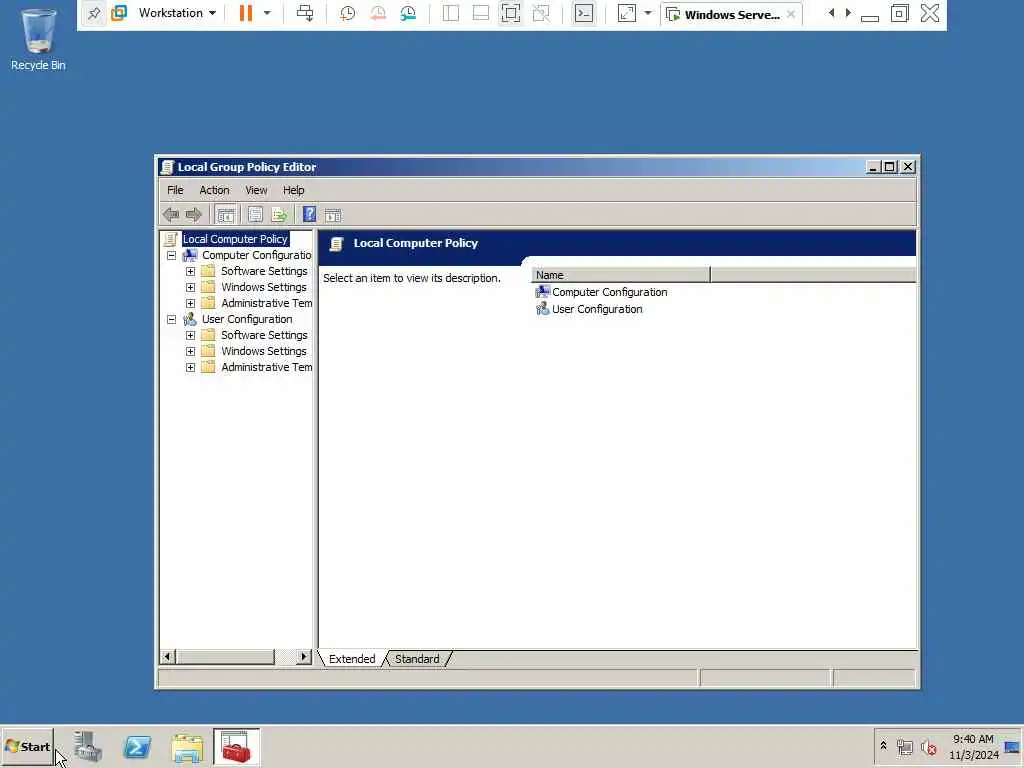This screenshot has width=1024, height=768.
Task: Expand Software Settings under User Configuration
Action: coord(190,335)
